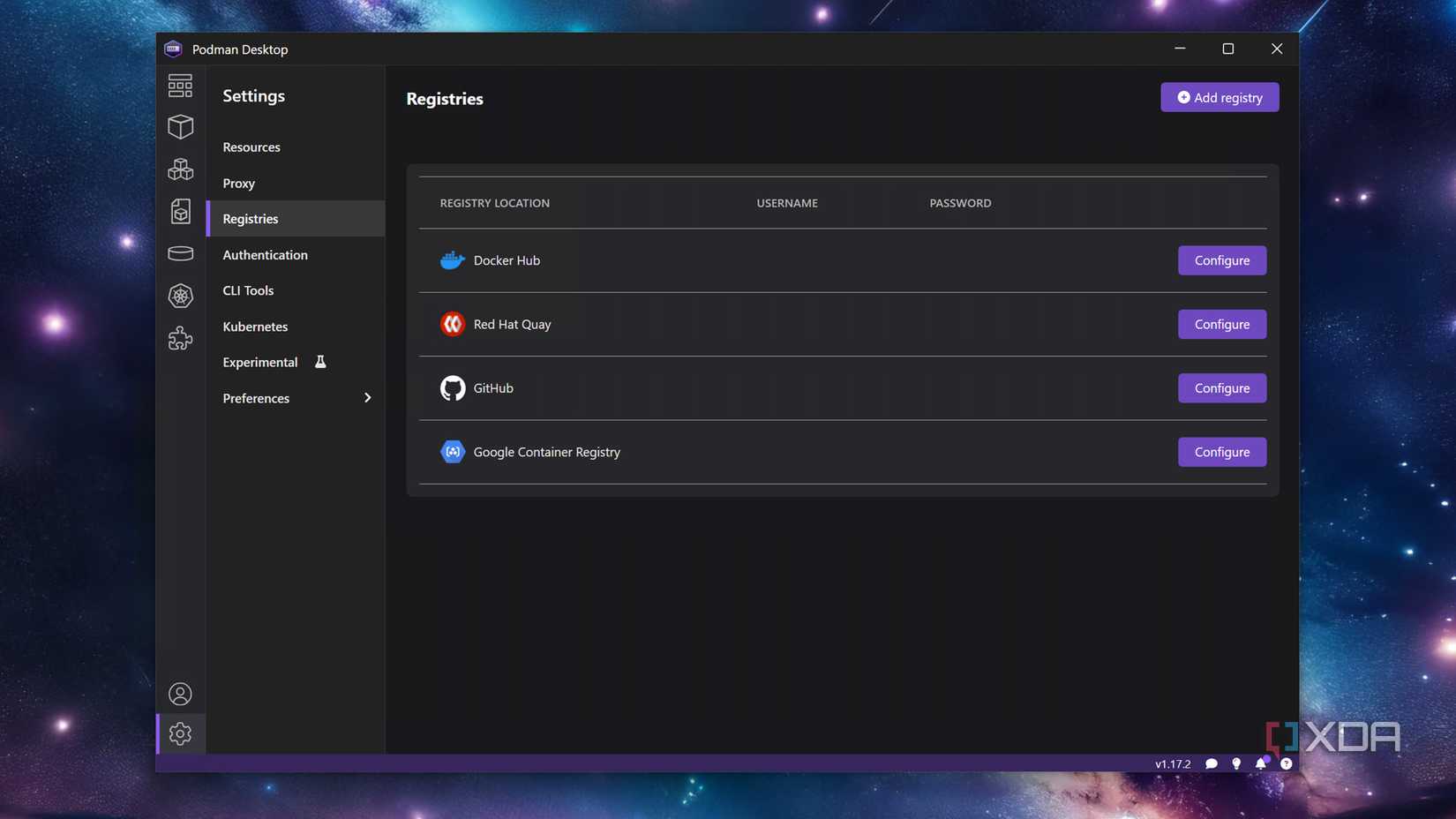Click the settings gear icon

pos(180,733)
